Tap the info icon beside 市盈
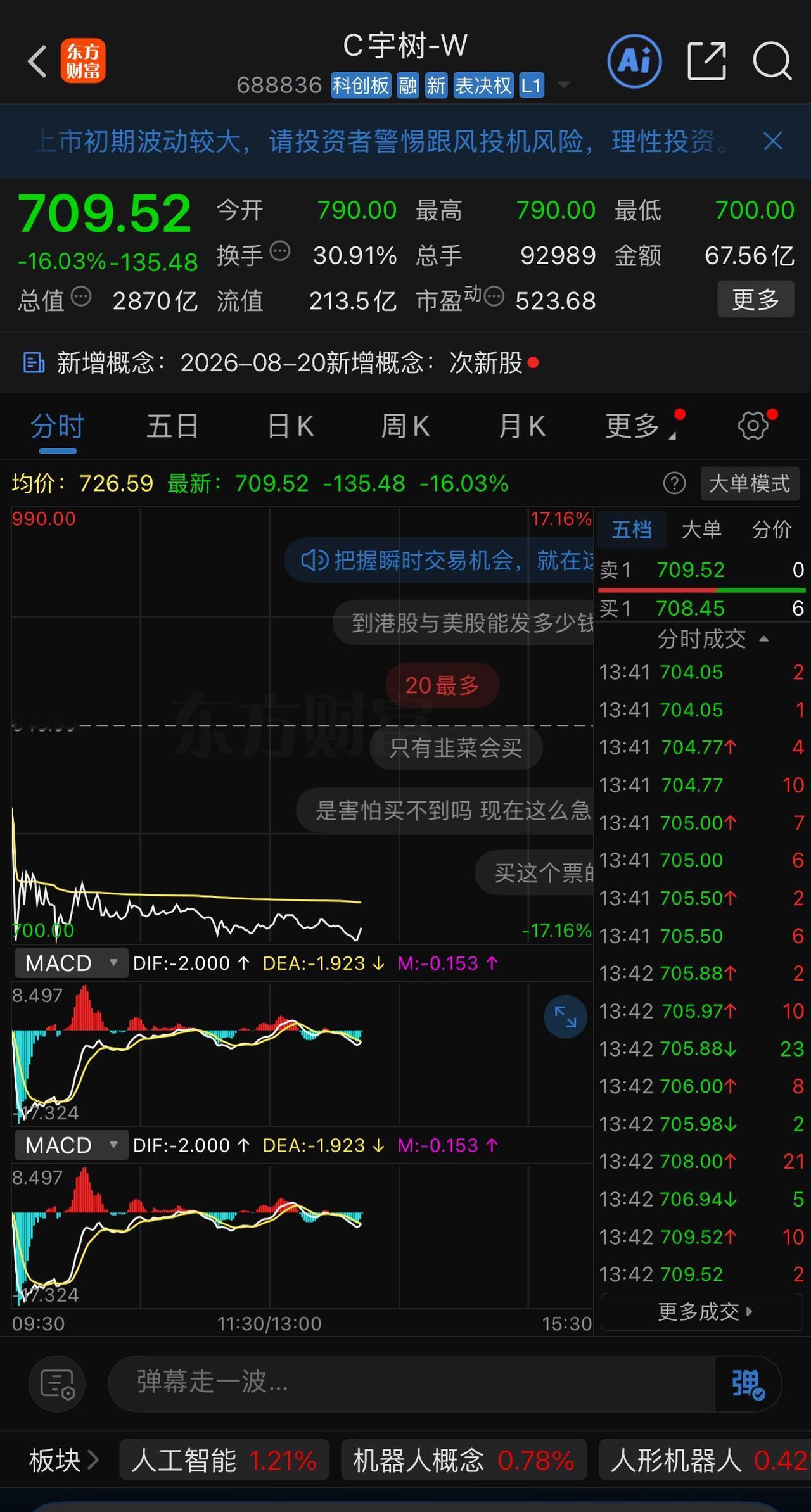 tap(494, 296)
